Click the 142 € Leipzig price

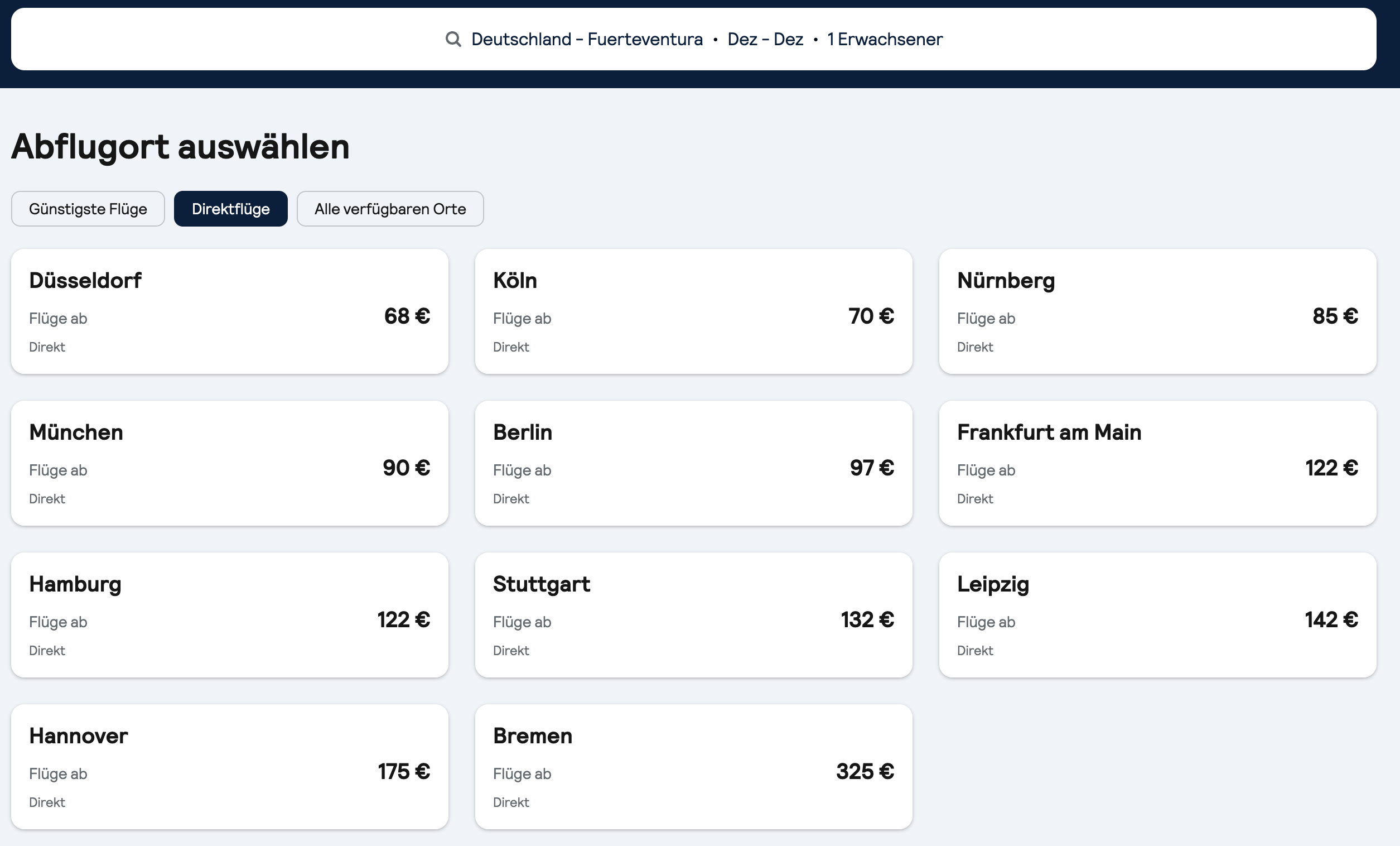(1331, 620)
